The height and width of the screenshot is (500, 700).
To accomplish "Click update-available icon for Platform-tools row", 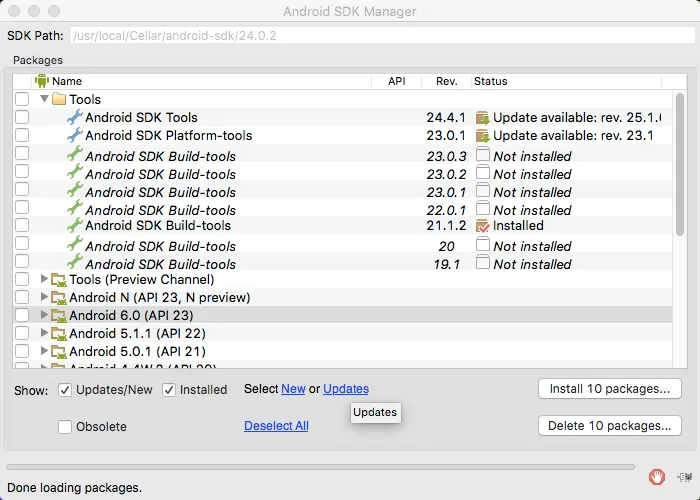I will pyautogui.click(x=483, y=136).
